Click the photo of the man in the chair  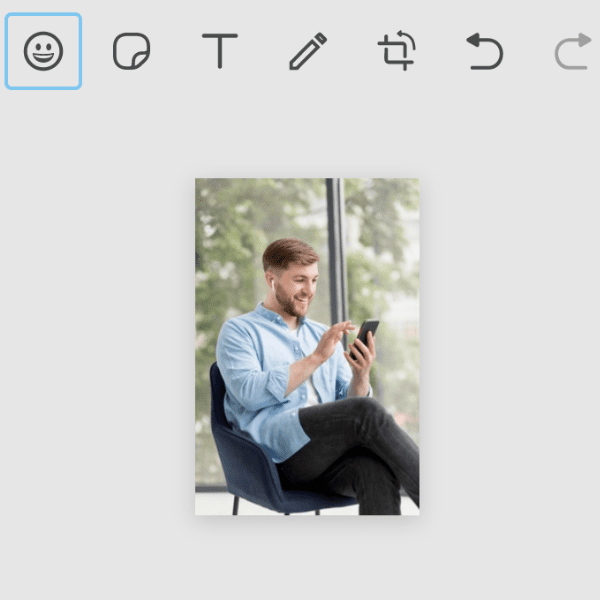[x=307, y=346]
